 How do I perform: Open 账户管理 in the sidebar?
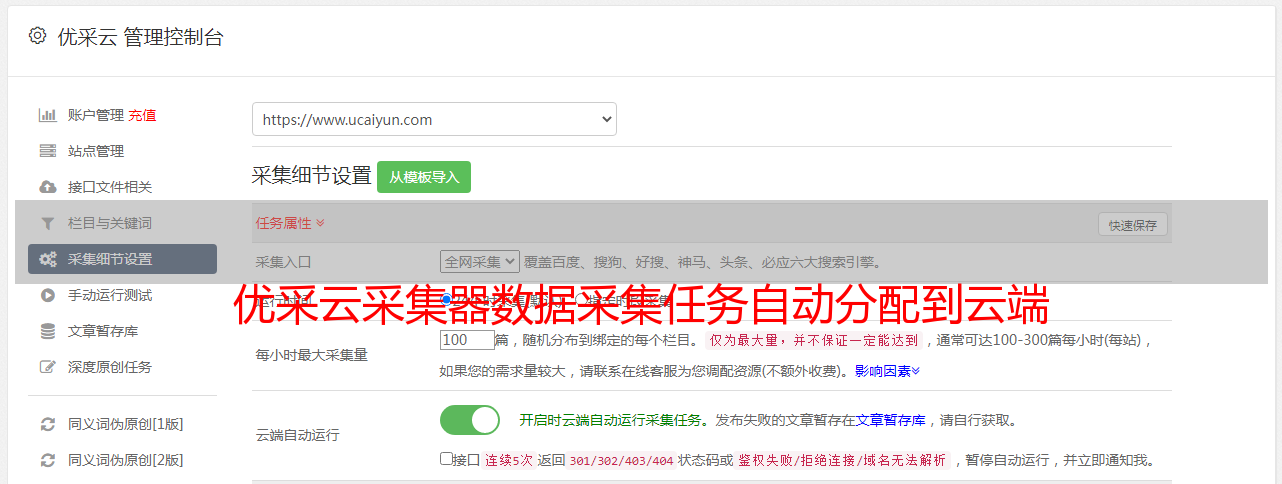coord(95,115)
